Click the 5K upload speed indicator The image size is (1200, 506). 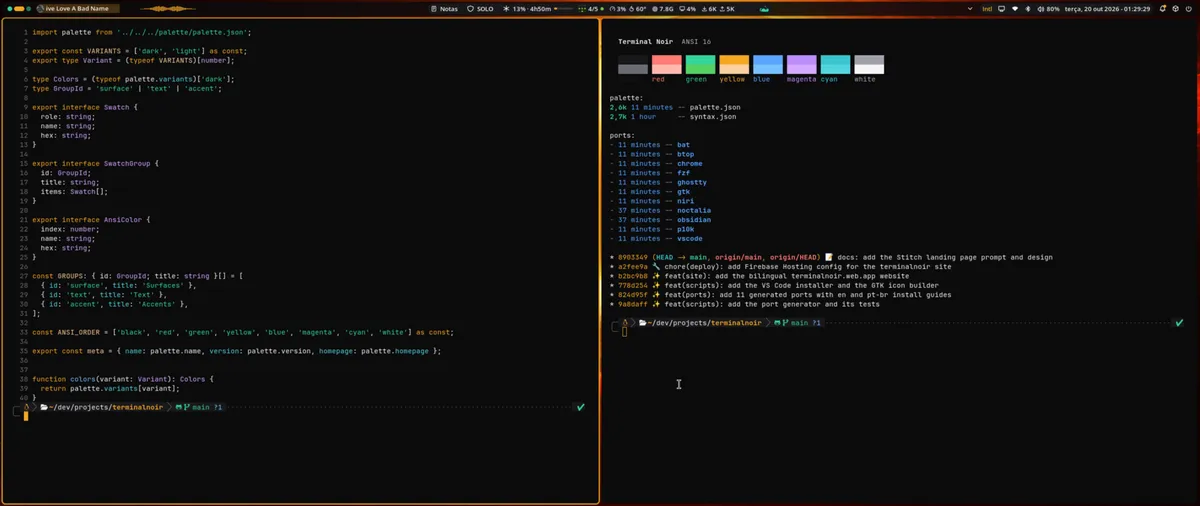coord(727,9)
